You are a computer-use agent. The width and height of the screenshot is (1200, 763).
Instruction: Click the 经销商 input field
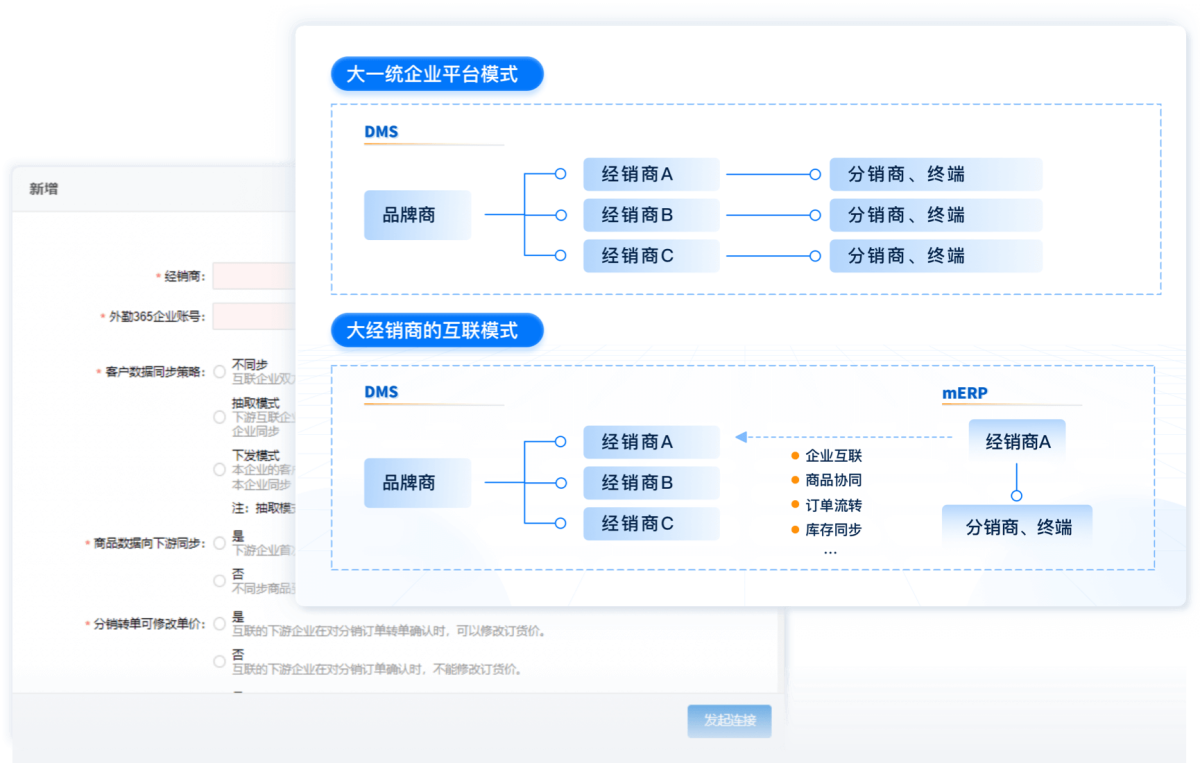pos(254,276)
